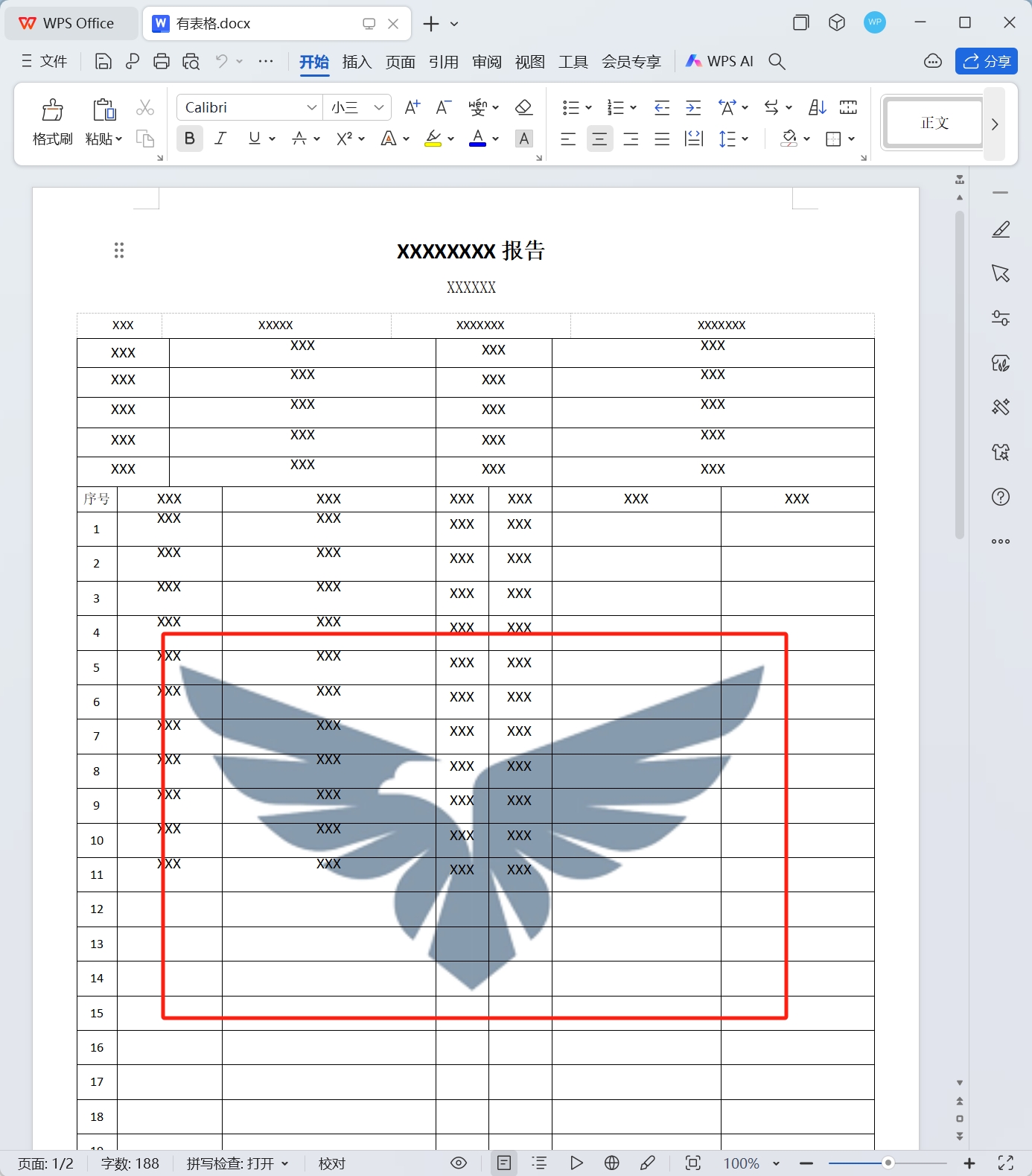Click the yellow text highlight color swatch
This screenshot has width=1032, height=1176.
[433, 139]
